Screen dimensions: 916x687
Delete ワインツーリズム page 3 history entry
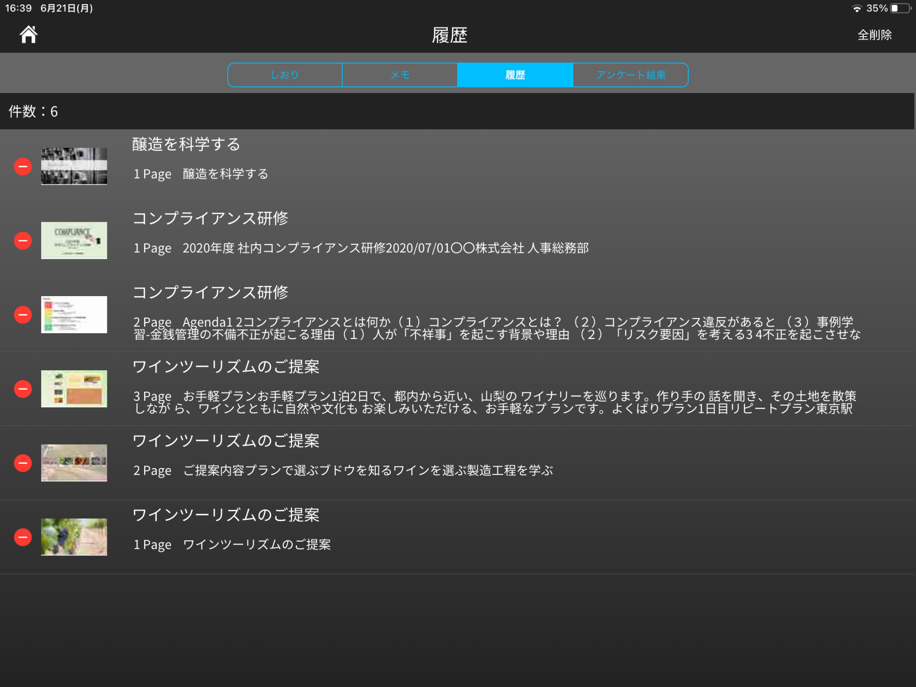point(23,389)
